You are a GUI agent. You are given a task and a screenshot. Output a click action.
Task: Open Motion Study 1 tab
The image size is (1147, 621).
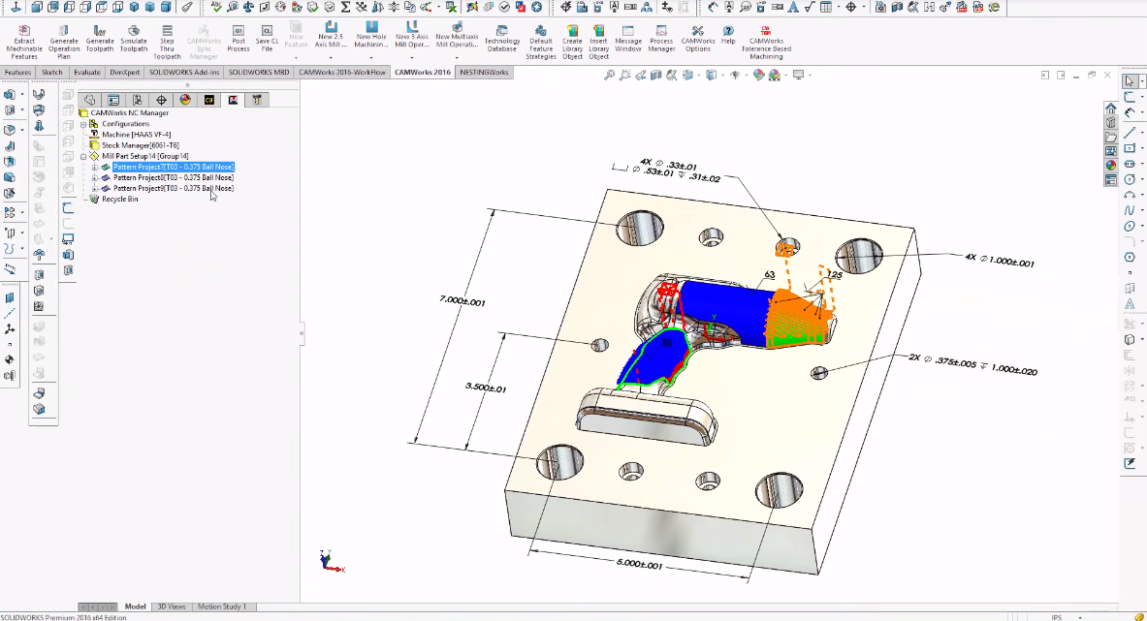[222, 606]
